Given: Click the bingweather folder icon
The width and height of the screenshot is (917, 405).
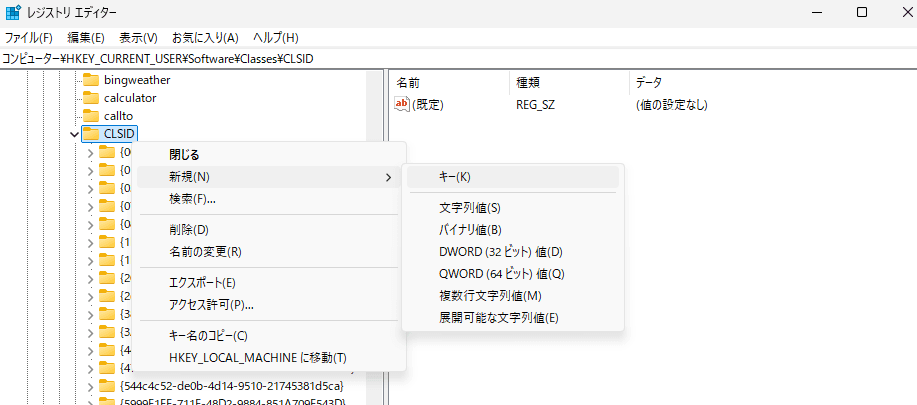Looking at the screenshot, I should (x=91, y=80).
